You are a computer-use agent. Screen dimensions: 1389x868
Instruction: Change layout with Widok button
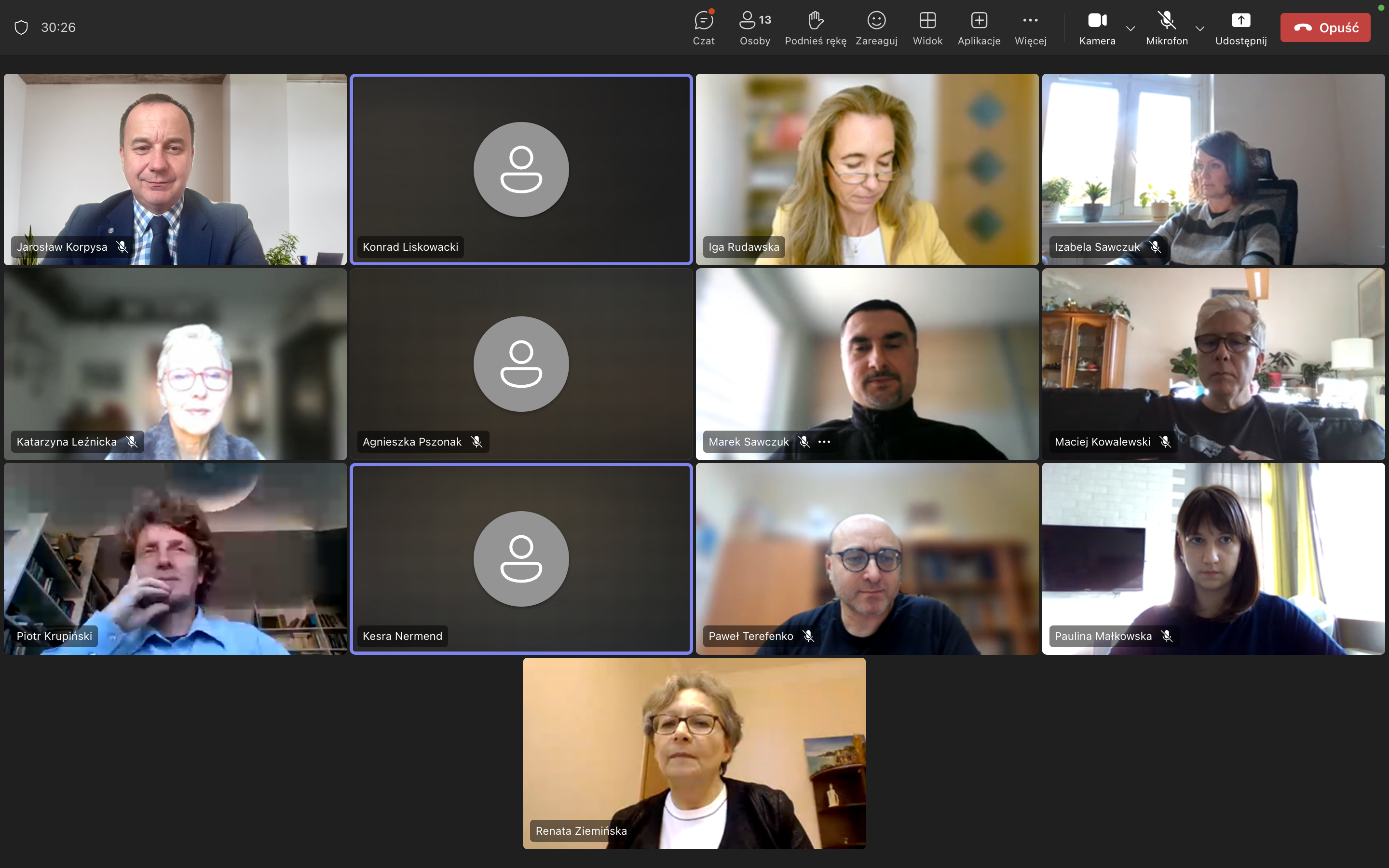coord(927,27)
